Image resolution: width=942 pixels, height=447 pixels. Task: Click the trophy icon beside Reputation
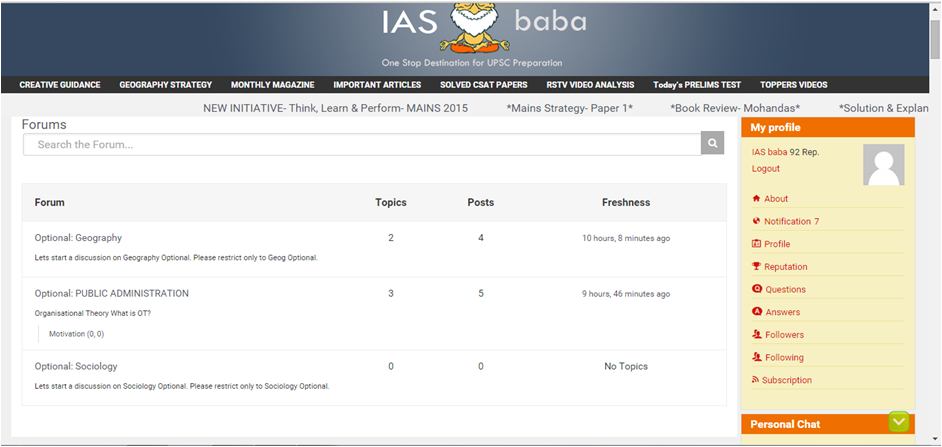pos(756,266)
